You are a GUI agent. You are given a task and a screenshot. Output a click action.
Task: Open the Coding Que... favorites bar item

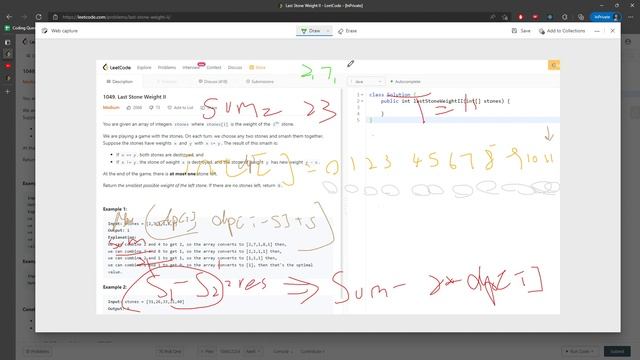[19, 28]
